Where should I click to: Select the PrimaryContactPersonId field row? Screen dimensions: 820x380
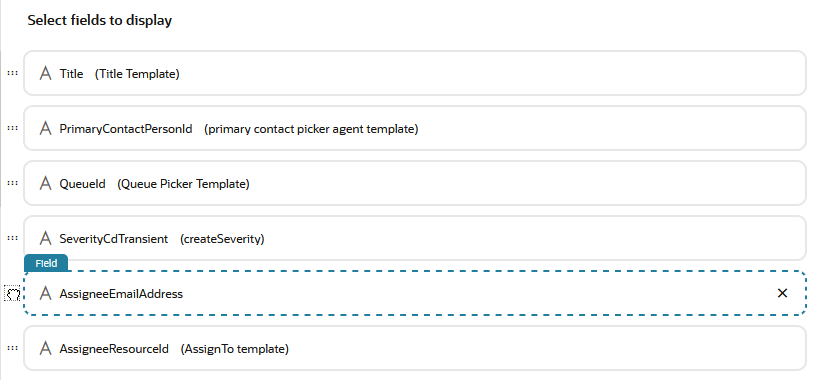(415, 128)
